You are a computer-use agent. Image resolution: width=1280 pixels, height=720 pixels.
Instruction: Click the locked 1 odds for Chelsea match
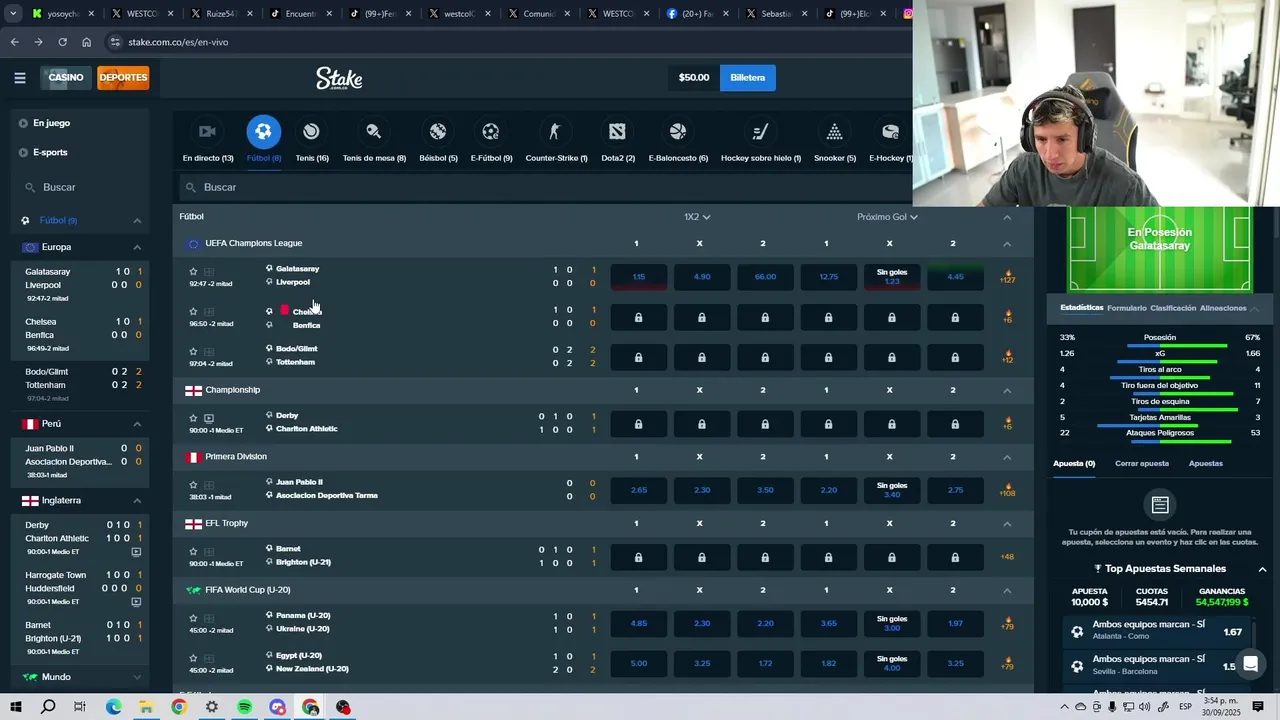(x=638, y=318)
